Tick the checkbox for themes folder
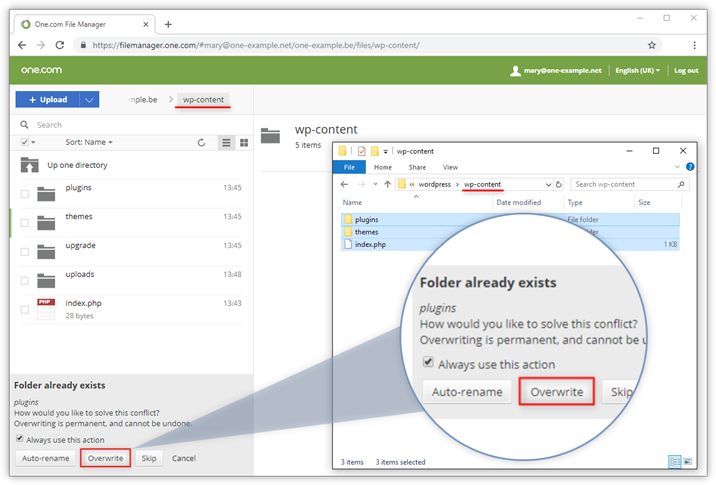Image resolution: width=716 pixels, height=485 pixels. [x=25, y=223]
